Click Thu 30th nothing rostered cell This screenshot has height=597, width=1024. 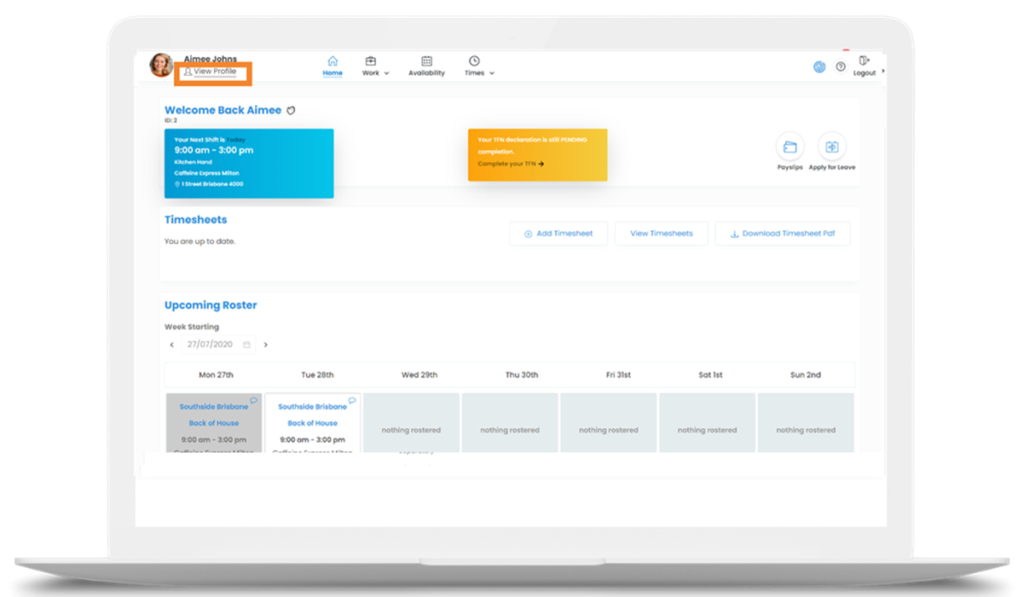click(510, 423)
